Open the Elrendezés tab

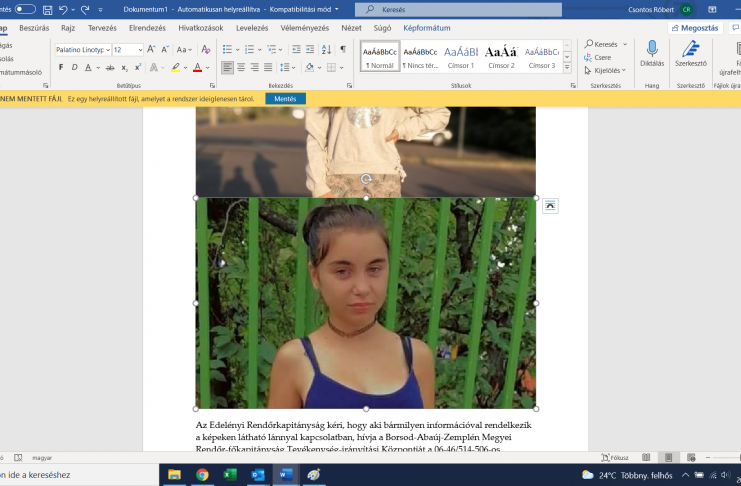147,28
